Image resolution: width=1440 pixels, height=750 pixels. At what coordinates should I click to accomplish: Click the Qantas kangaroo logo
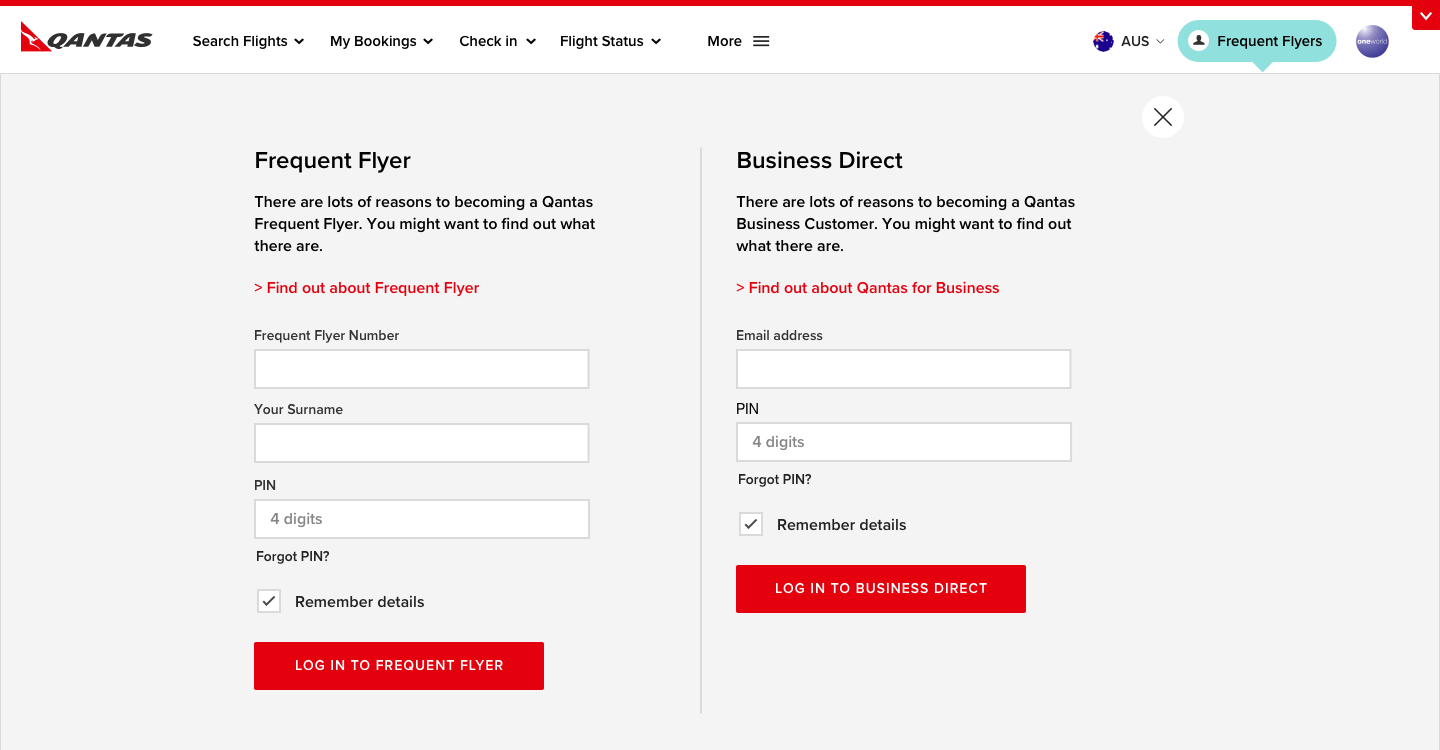86,38
